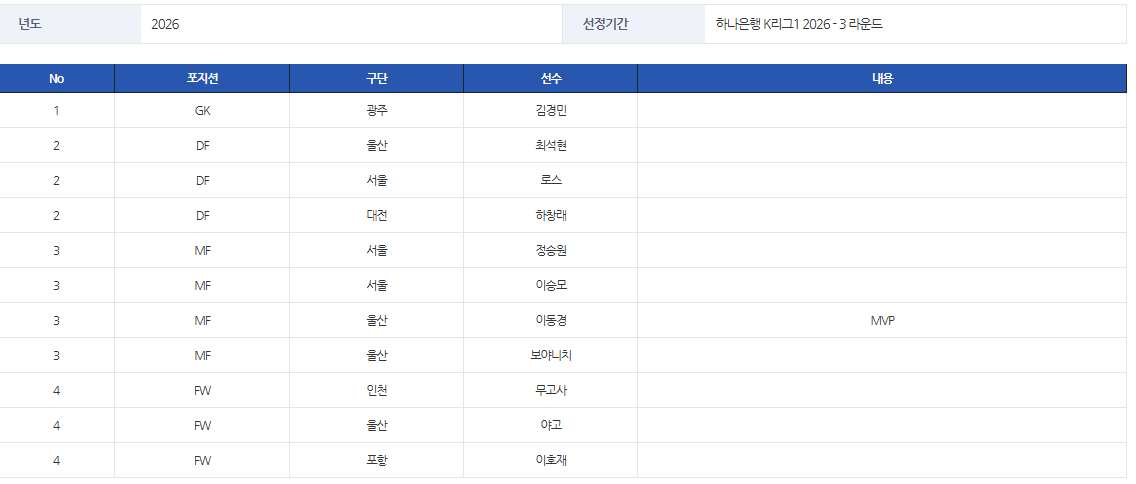The height and width of the screenshot is (484, 1136).
Task: Click the GK position cell
Action: 202,111
